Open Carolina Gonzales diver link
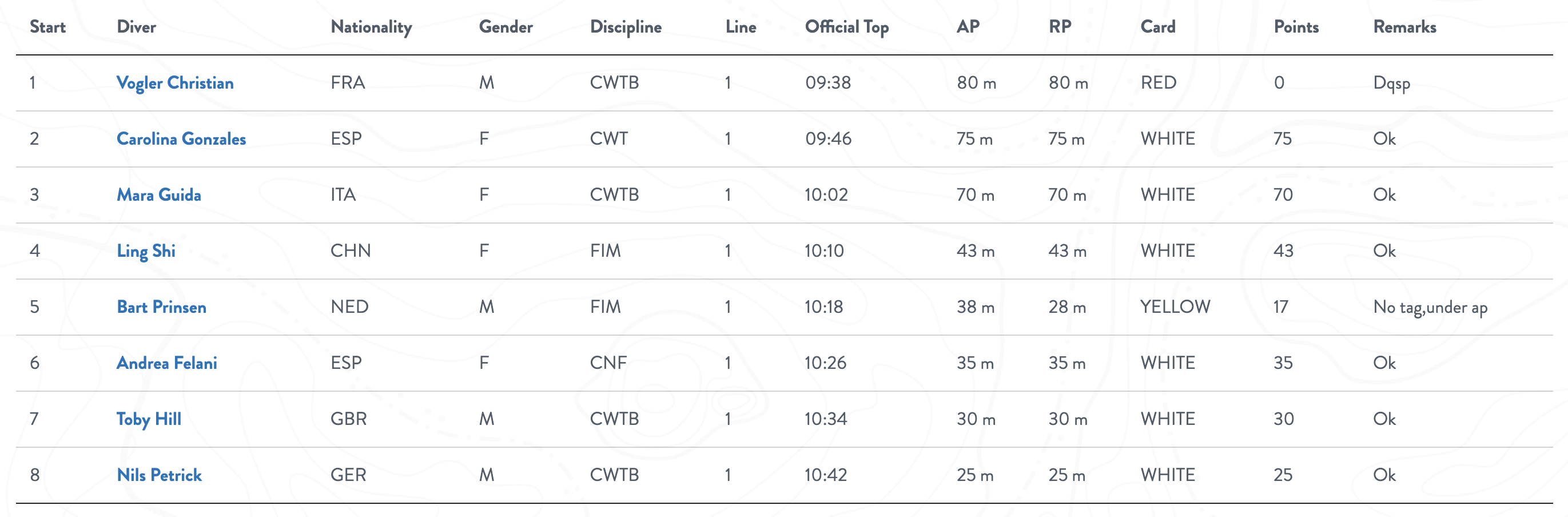 [181, 139]
